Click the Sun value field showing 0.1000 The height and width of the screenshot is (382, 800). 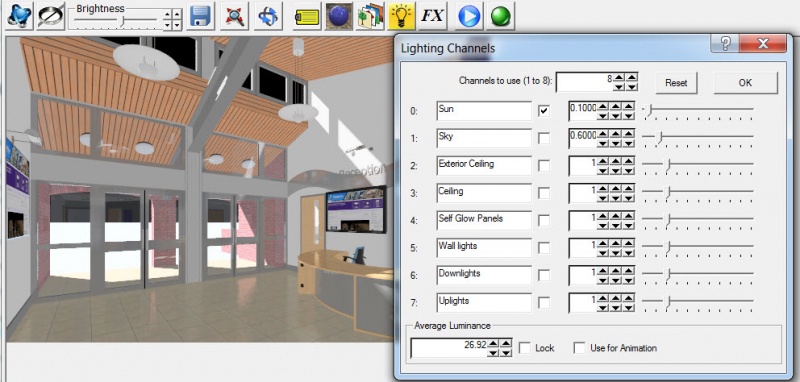click(x=583, y=111)
